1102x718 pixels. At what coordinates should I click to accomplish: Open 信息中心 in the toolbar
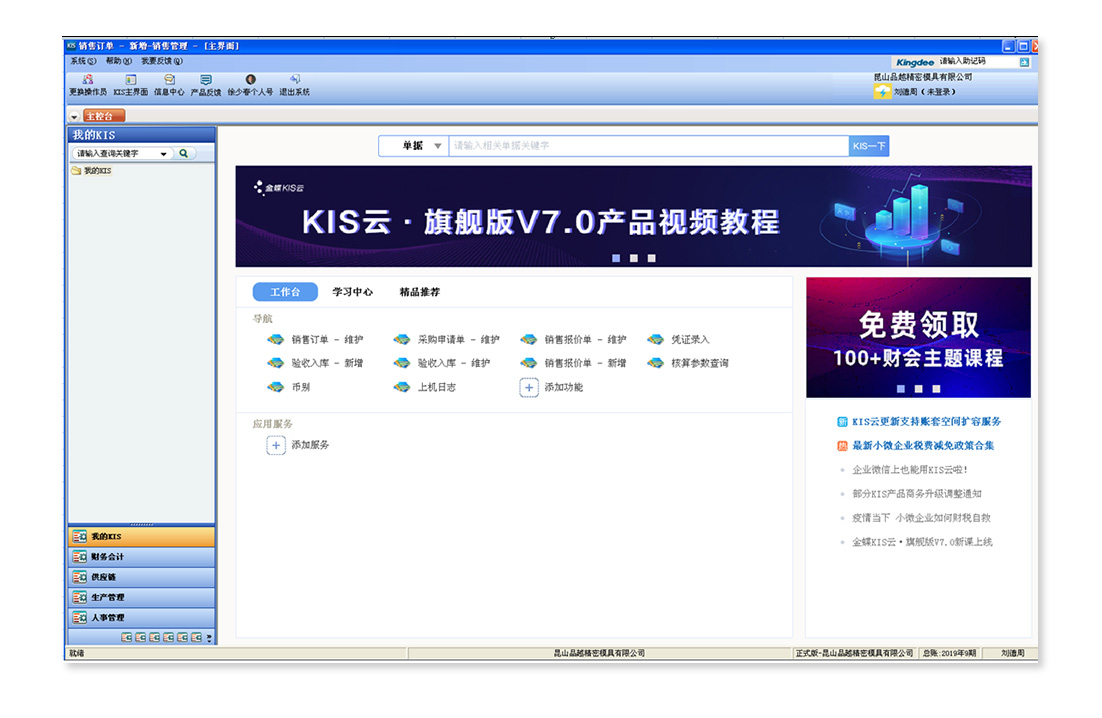pyautogui.click(x=169, y=80)
